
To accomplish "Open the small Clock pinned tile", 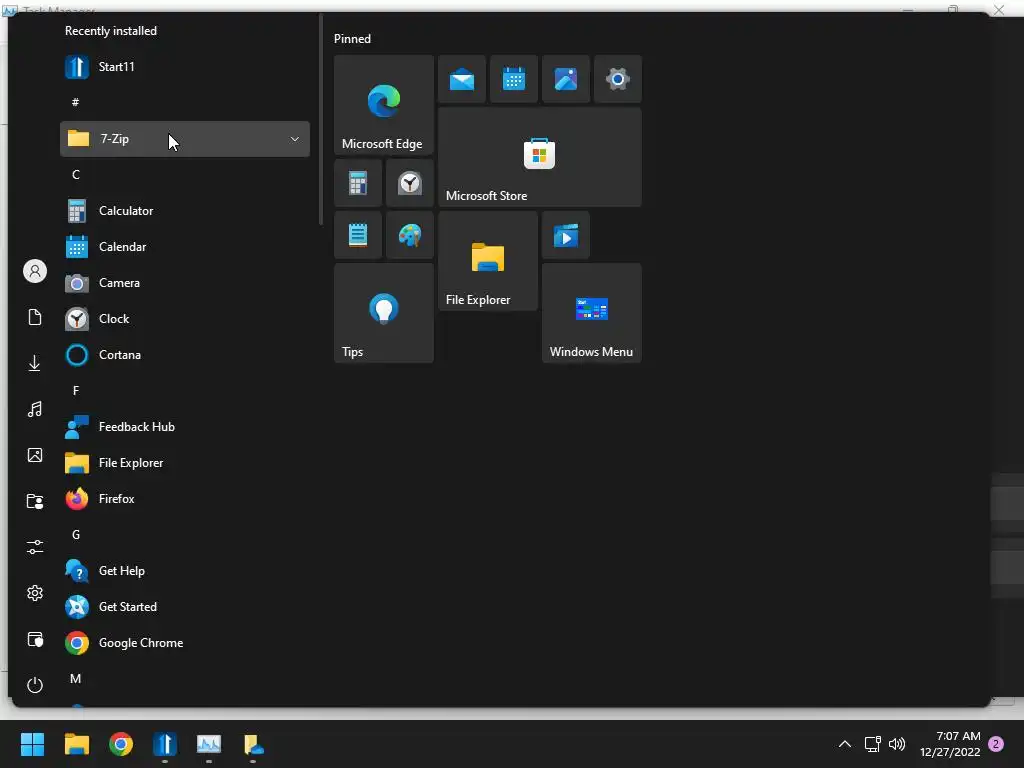I will coord(409,183).
